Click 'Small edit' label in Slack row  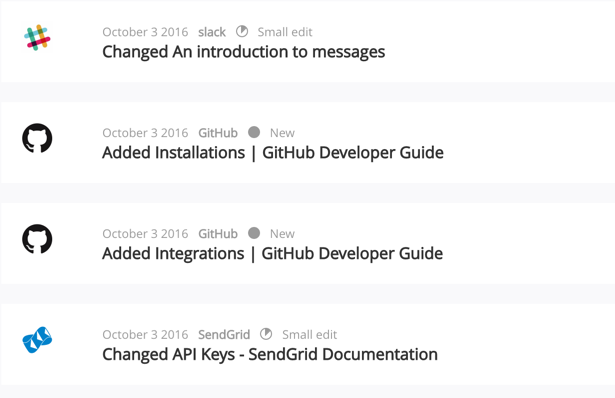pos(285,32)
